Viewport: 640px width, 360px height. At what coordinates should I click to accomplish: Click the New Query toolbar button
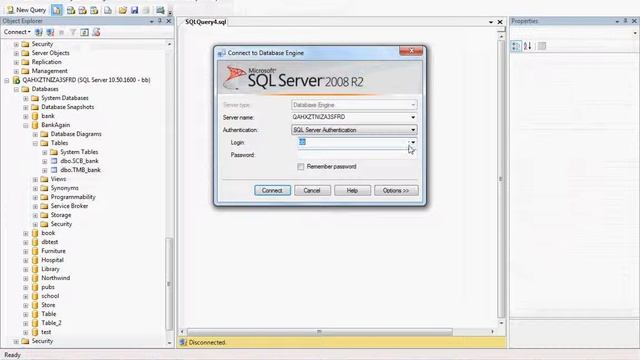(26, 9)
